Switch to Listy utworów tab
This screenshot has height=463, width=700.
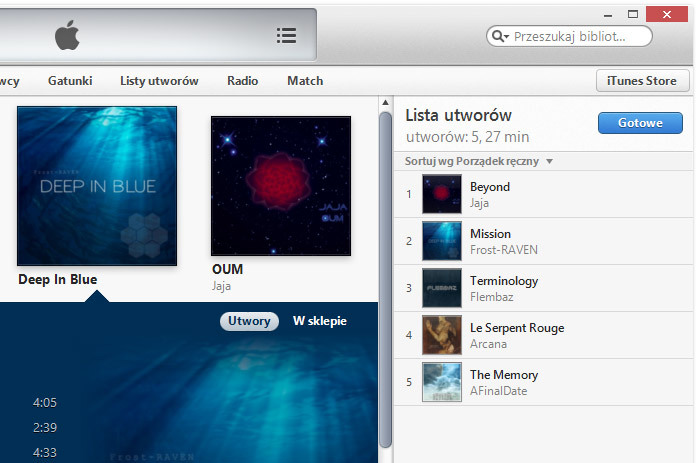159,81
